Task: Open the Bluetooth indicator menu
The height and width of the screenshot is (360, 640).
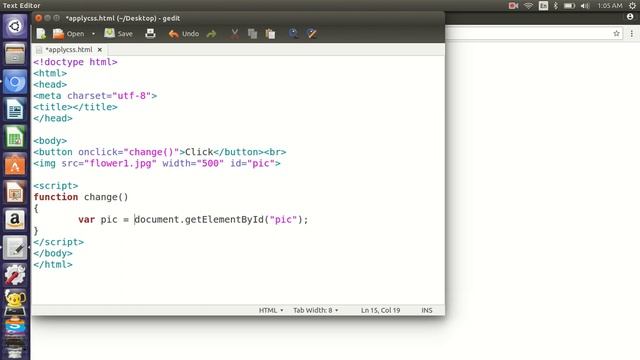Action: click(556, 6)
